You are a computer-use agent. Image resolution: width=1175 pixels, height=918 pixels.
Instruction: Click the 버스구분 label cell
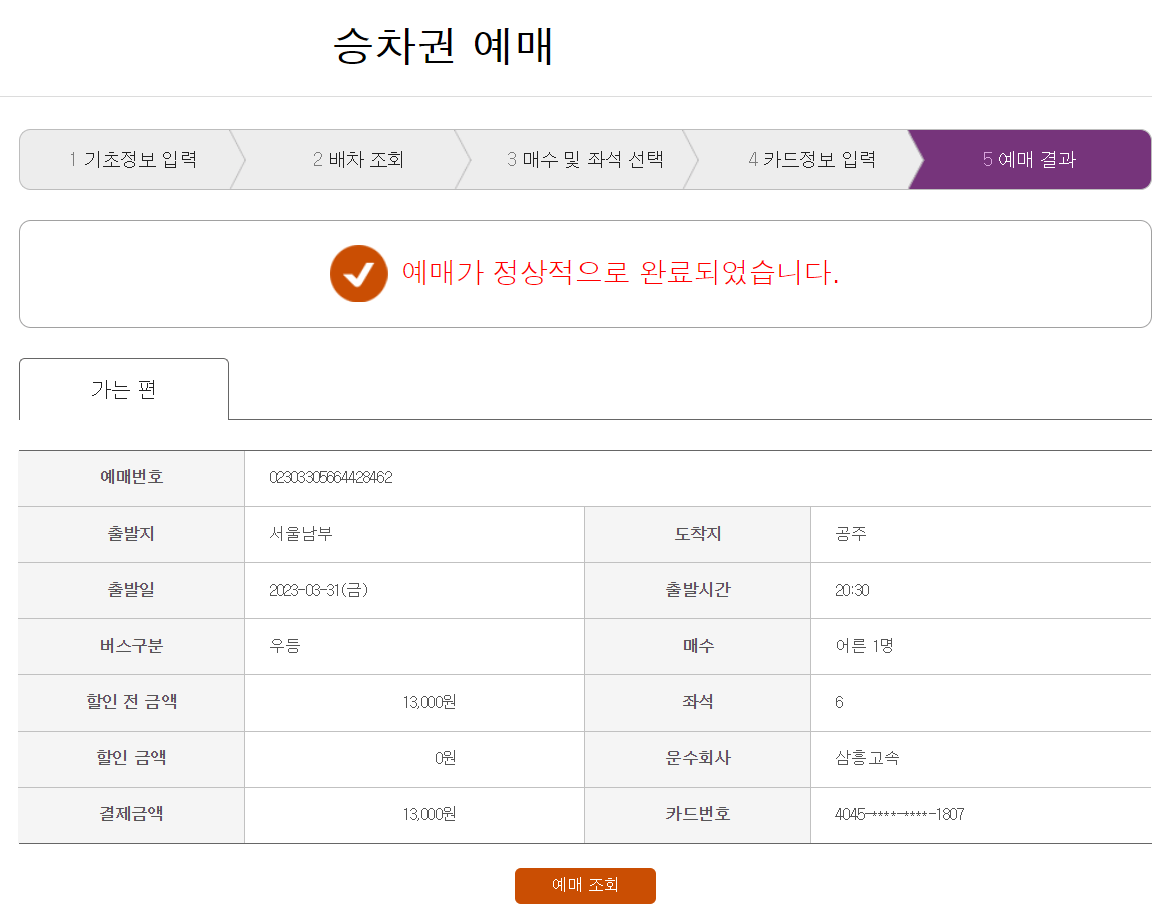coord(131,647)
